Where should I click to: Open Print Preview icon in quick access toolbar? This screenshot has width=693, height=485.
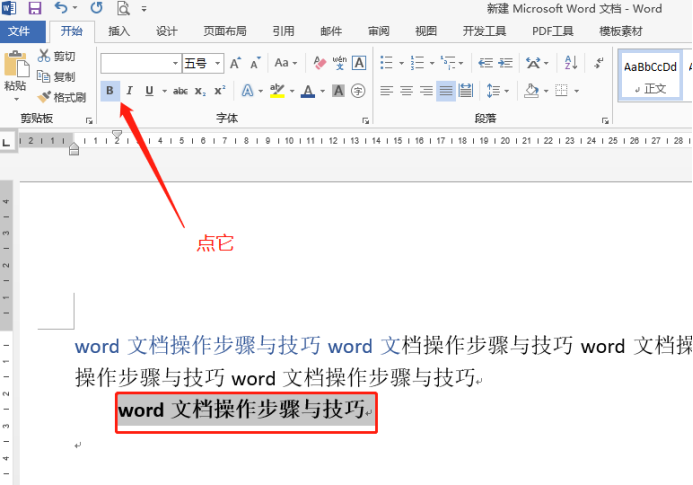pyautogui.click(x=123, y=8)
